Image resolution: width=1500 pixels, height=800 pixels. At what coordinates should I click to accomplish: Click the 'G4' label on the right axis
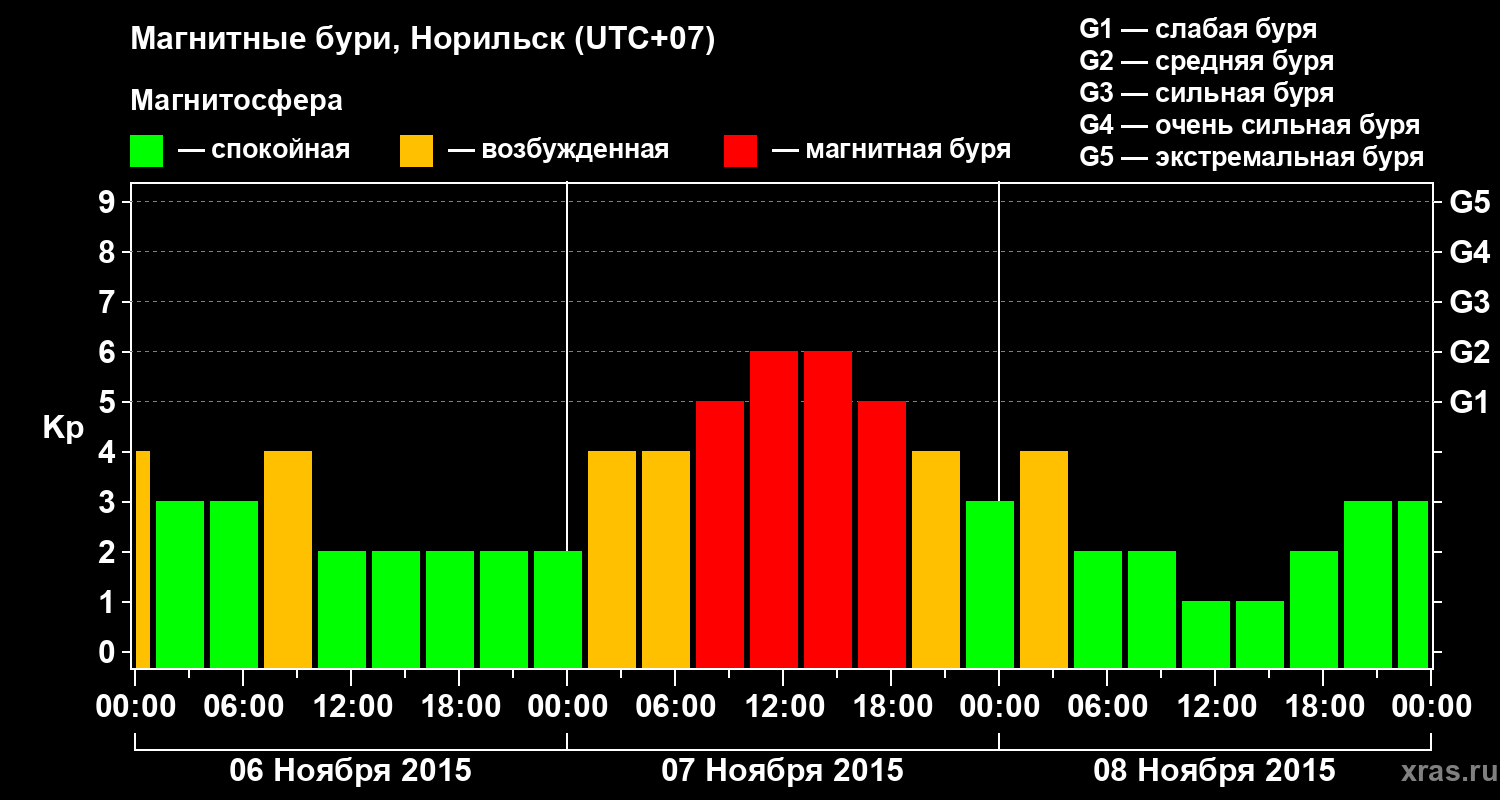1469,252
